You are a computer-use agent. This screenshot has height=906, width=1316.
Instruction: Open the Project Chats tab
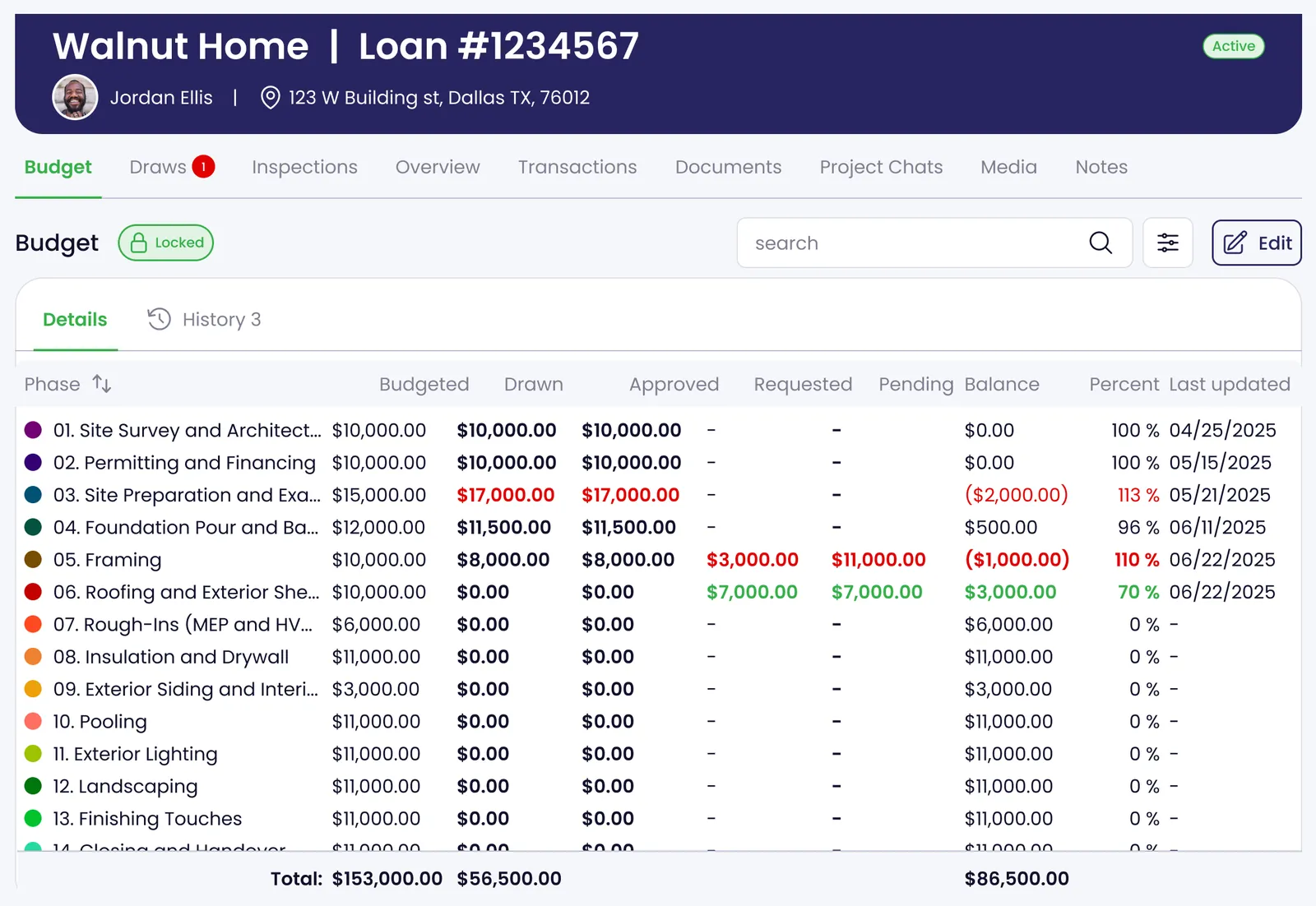[x=881, y=167]
